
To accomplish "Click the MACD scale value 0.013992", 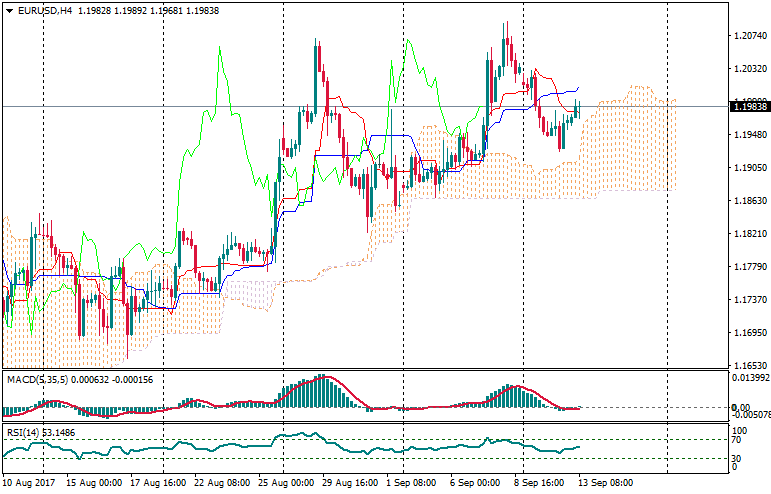I will coord(748,378).
